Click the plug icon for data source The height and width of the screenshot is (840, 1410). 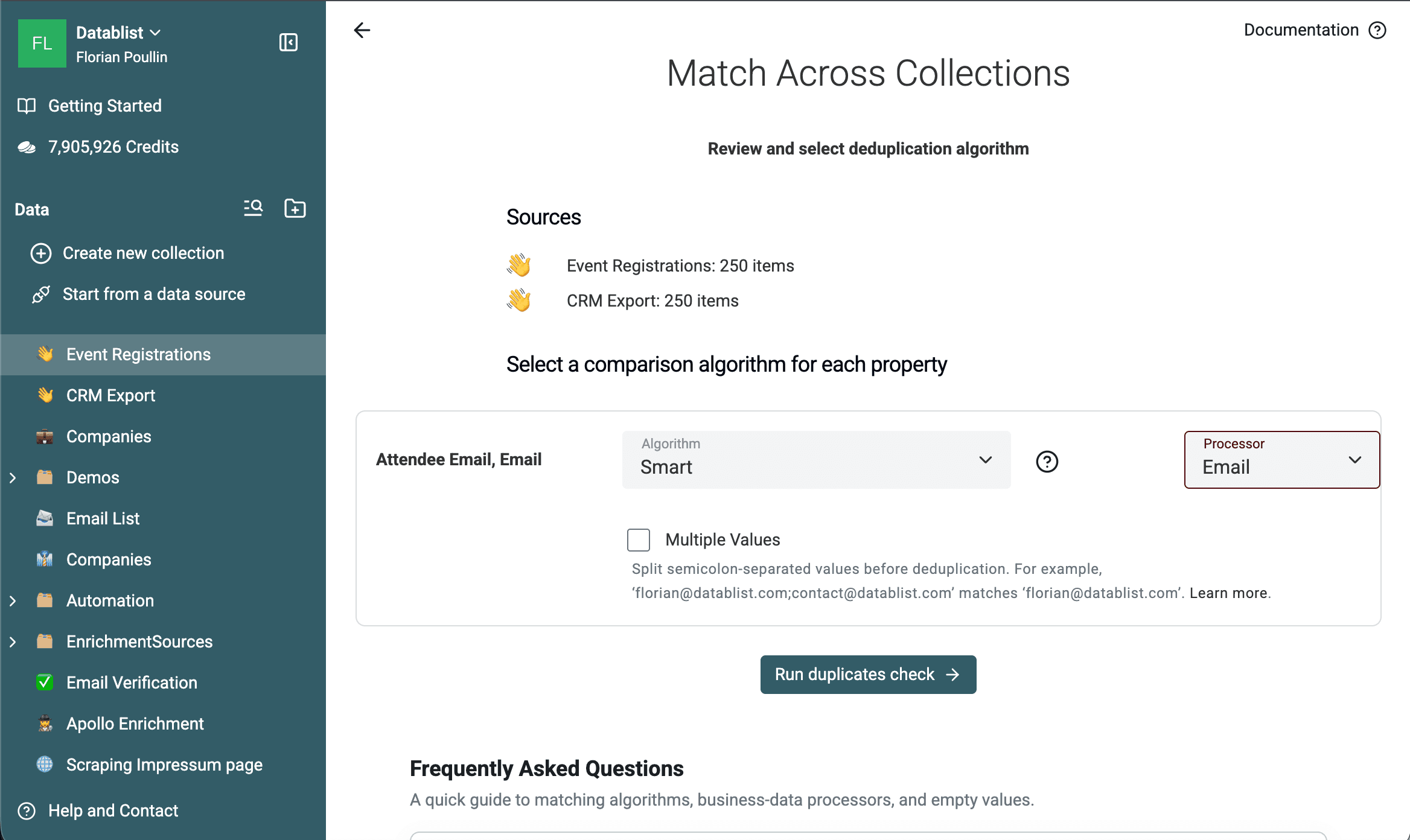[41, 294]
